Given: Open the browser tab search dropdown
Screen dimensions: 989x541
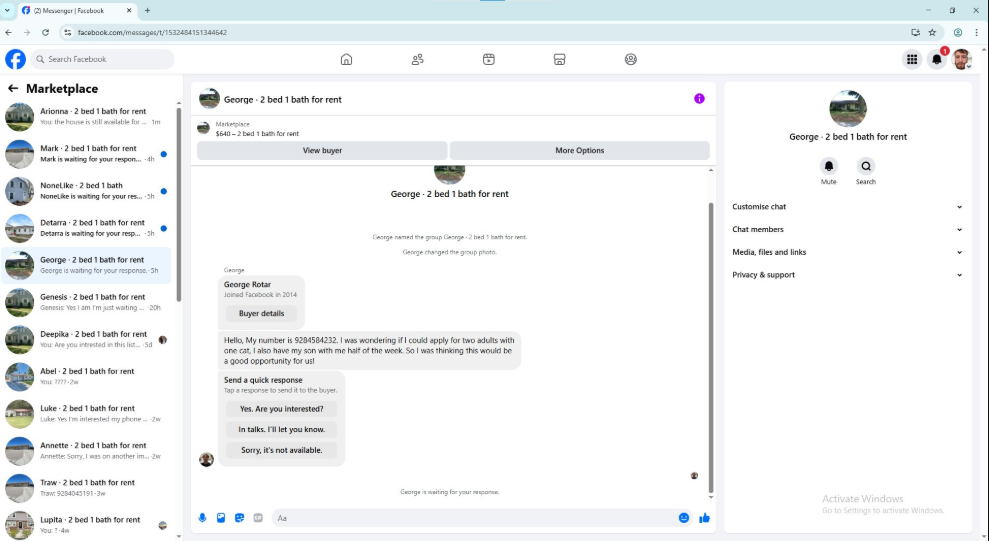Looking at the screenshot, I should [x=7, y=10].
